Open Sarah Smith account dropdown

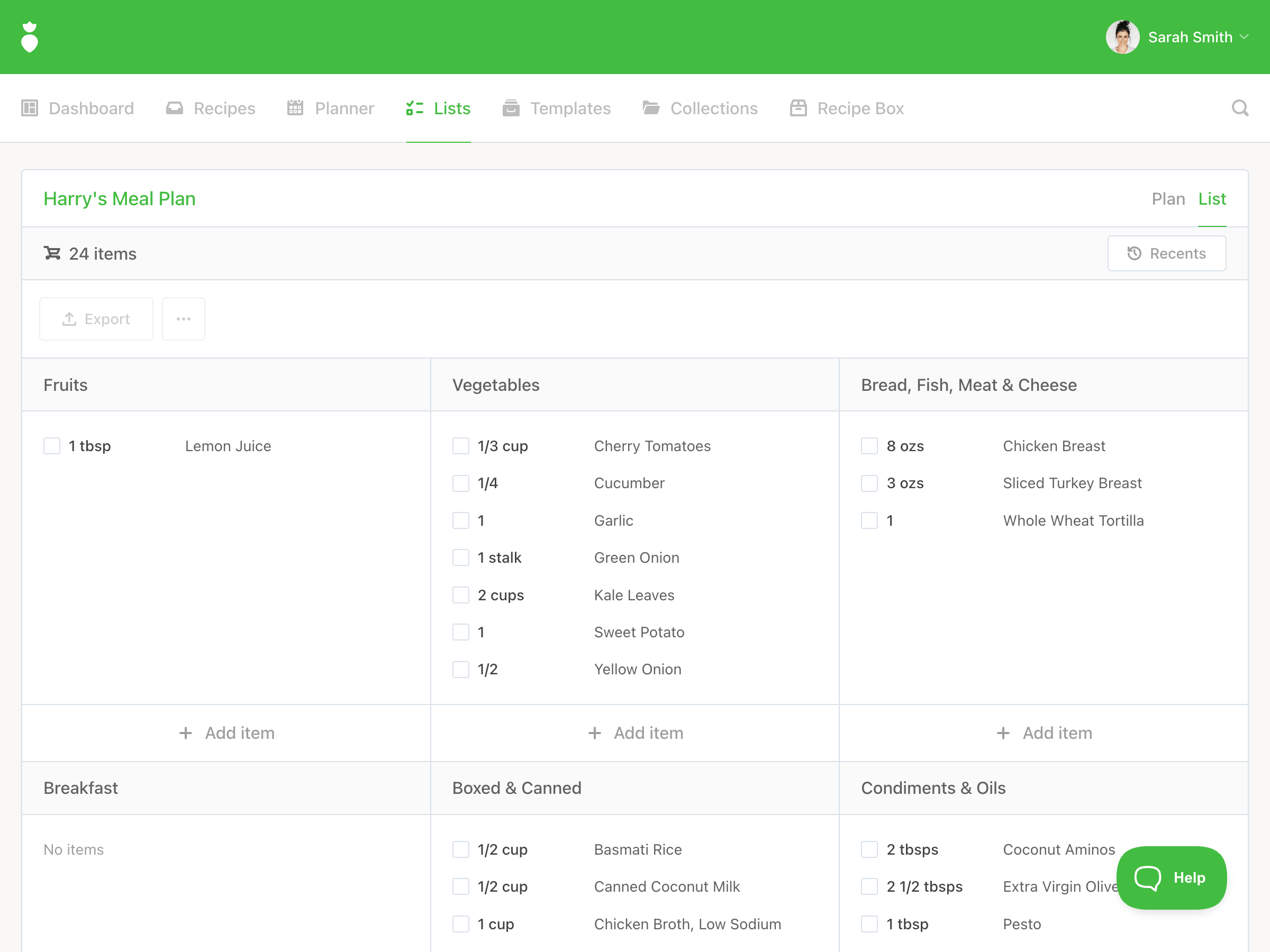point(1189,38)
